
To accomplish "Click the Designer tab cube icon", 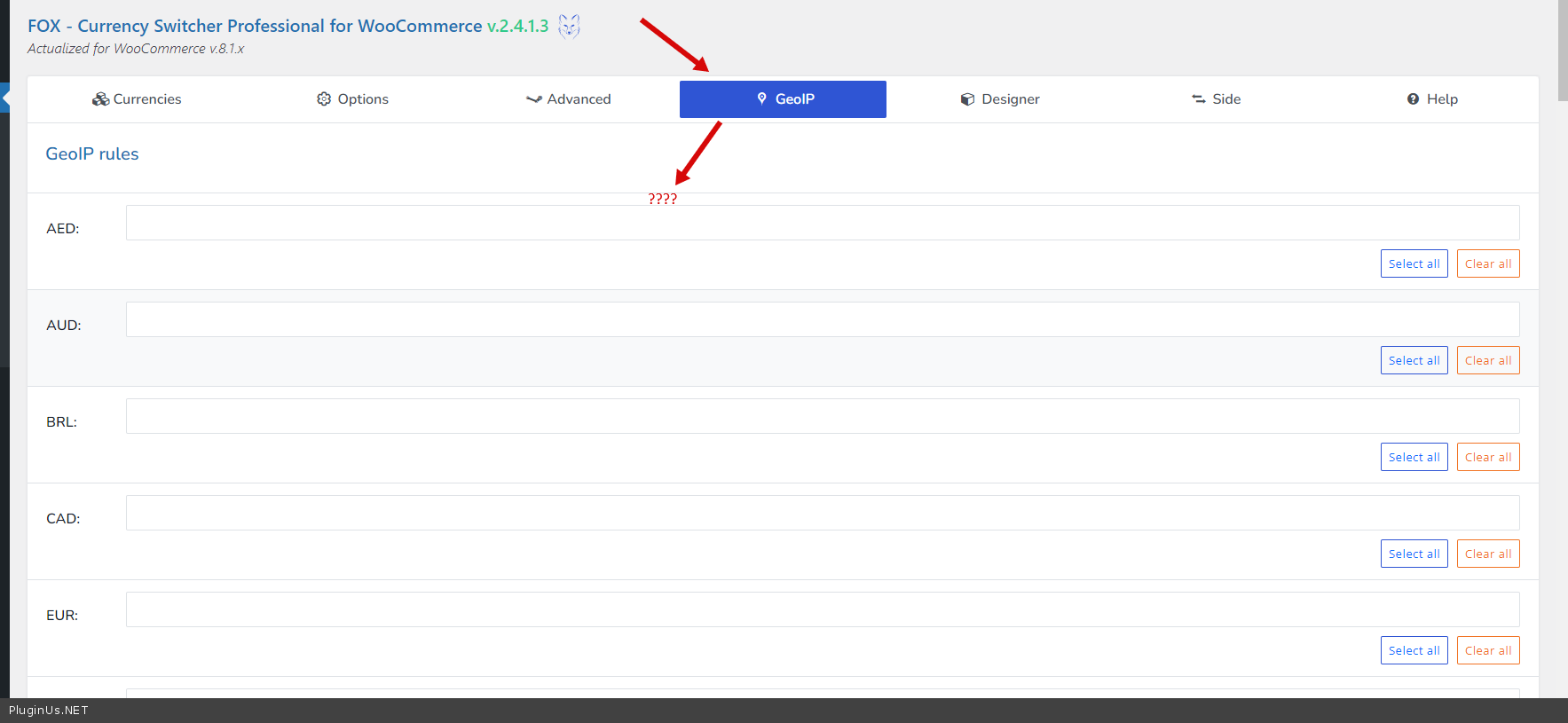I will pos(967,99).
